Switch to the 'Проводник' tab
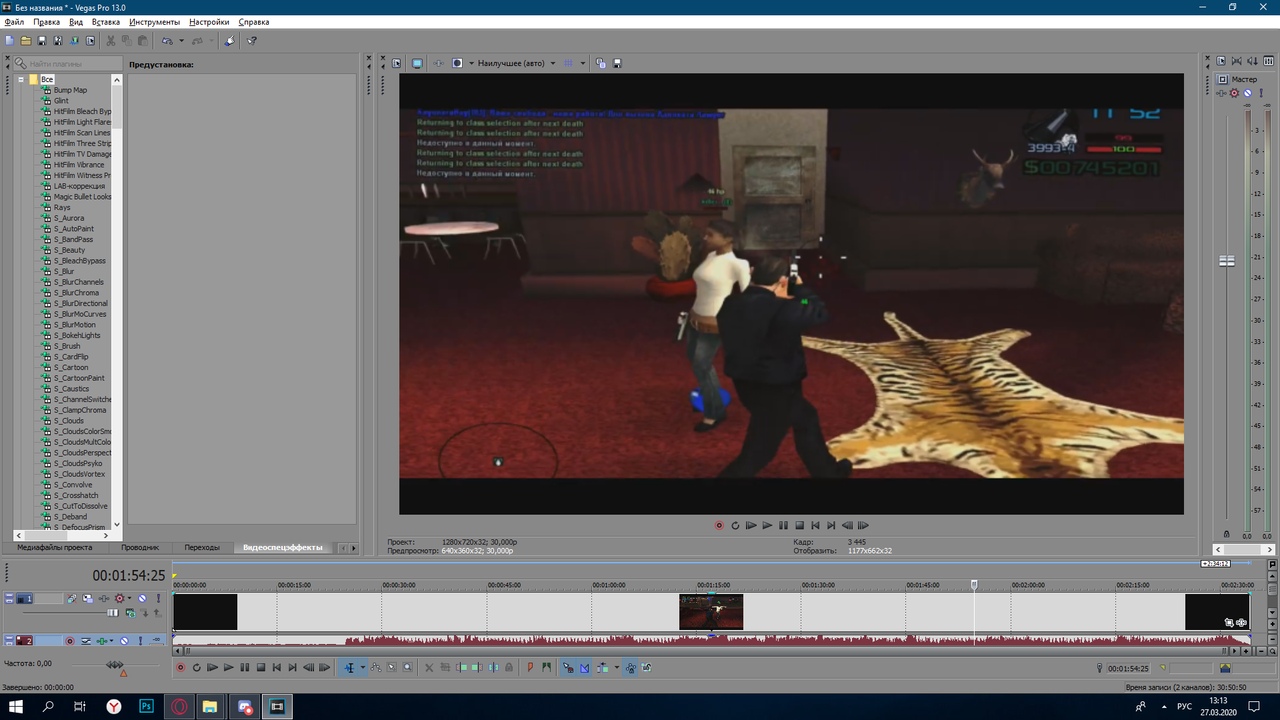 click(x=140, y=548)
